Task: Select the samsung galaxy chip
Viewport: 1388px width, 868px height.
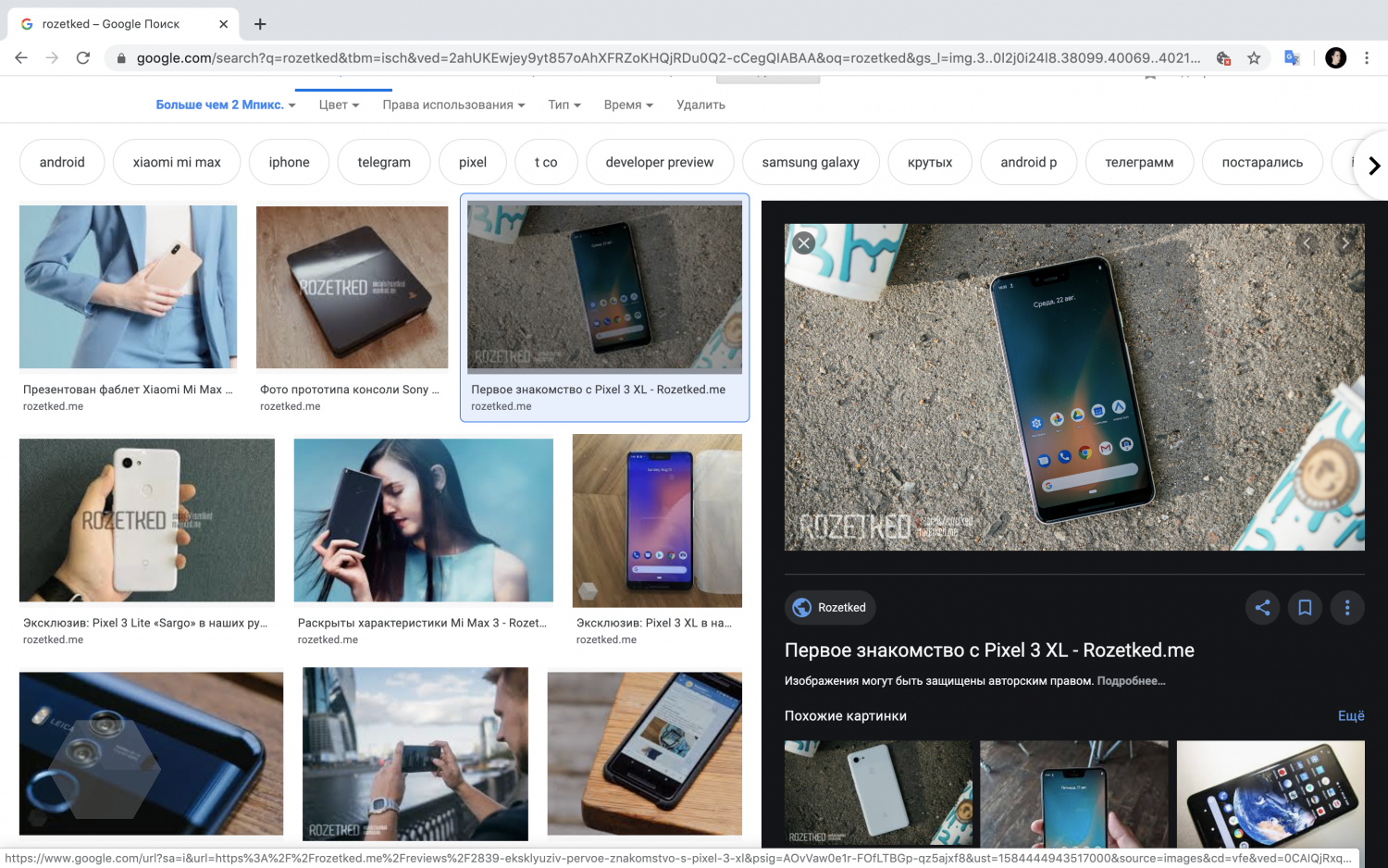Action: [x=811, y=162]
